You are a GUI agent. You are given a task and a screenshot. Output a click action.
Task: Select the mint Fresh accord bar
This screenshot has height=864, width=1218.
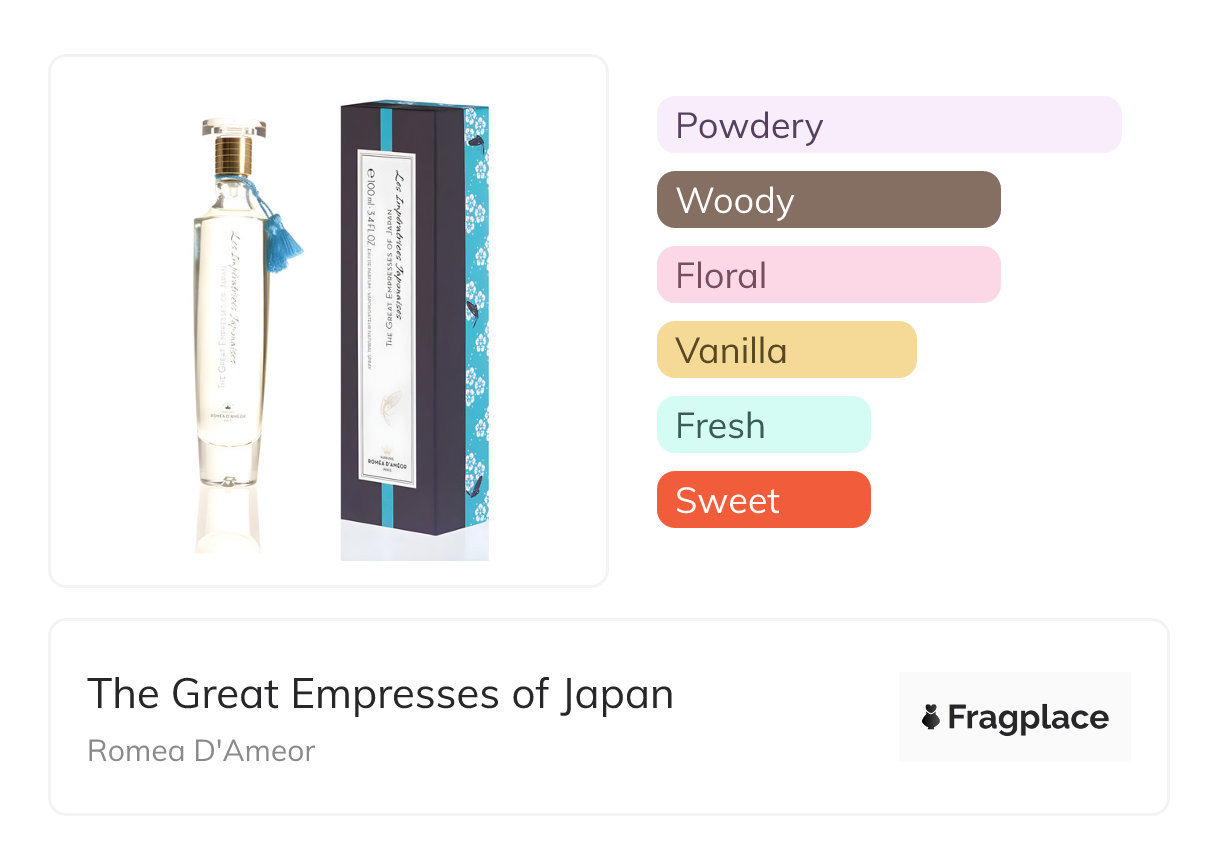click(x=763, y=425)
